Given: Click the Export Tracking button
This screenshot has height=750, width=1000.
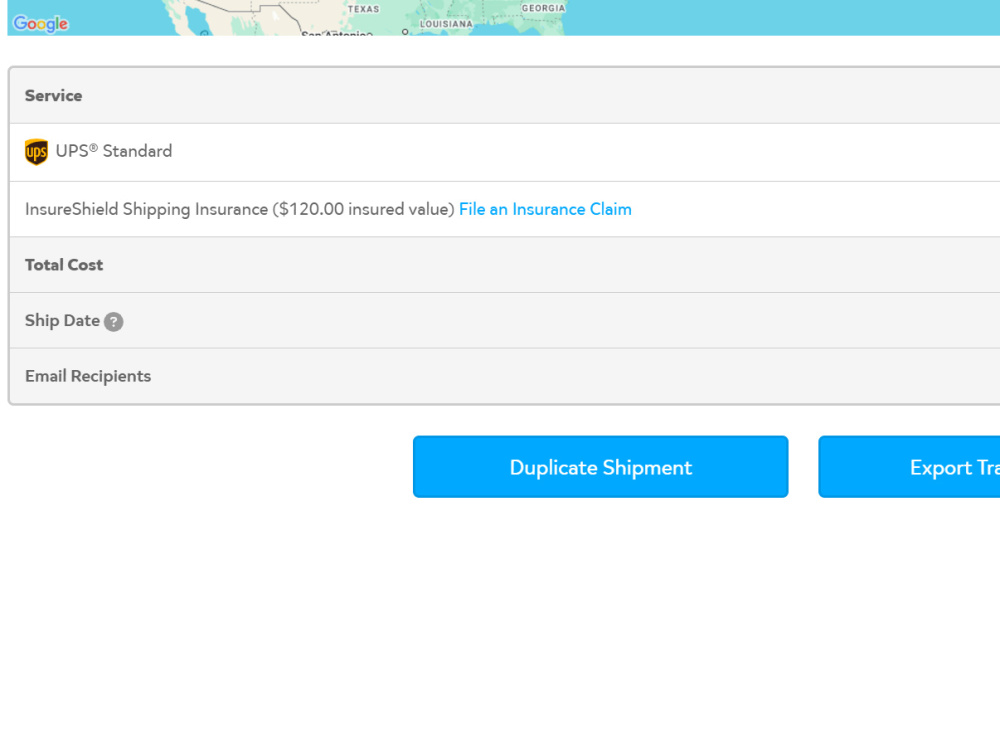Looking at the screenshot, I should pos(909,467).
